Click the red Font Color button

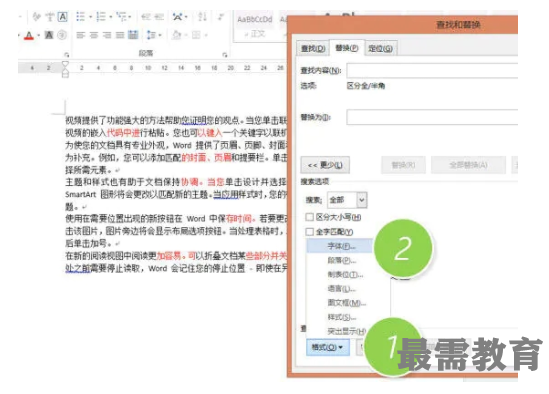29,35
